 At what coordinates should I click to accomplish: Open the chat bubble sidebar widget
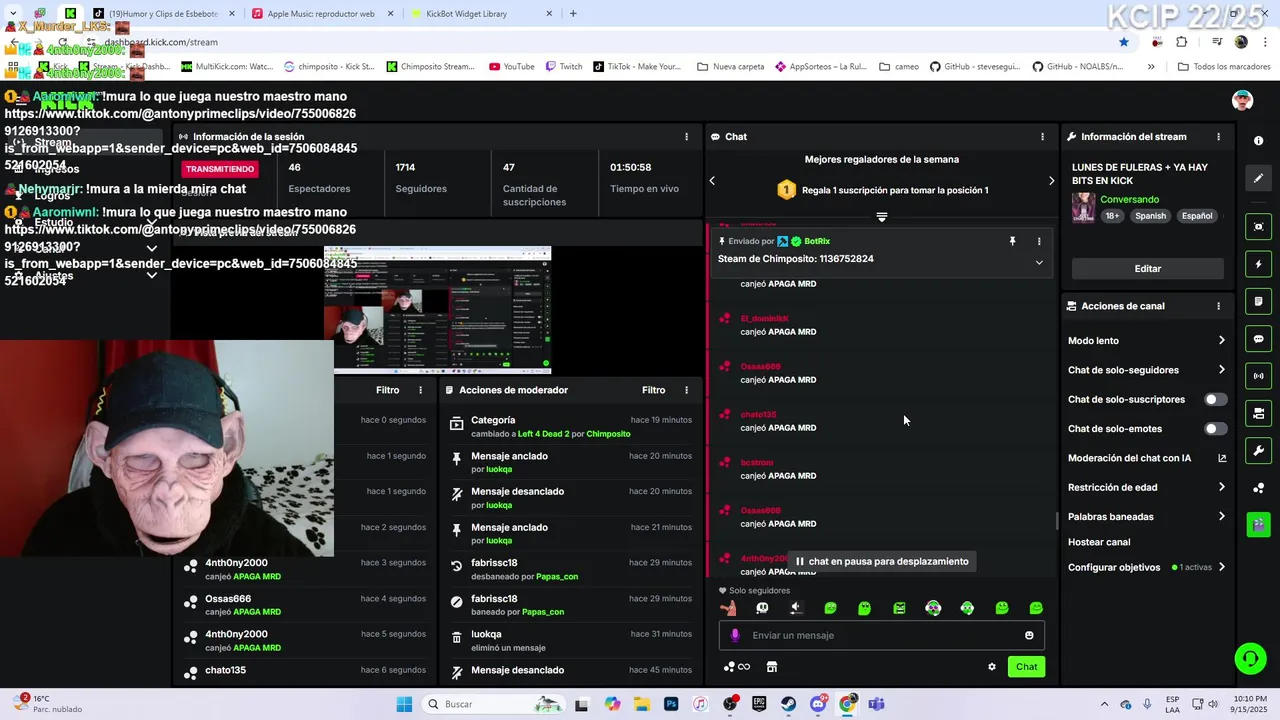(1259, 339)
